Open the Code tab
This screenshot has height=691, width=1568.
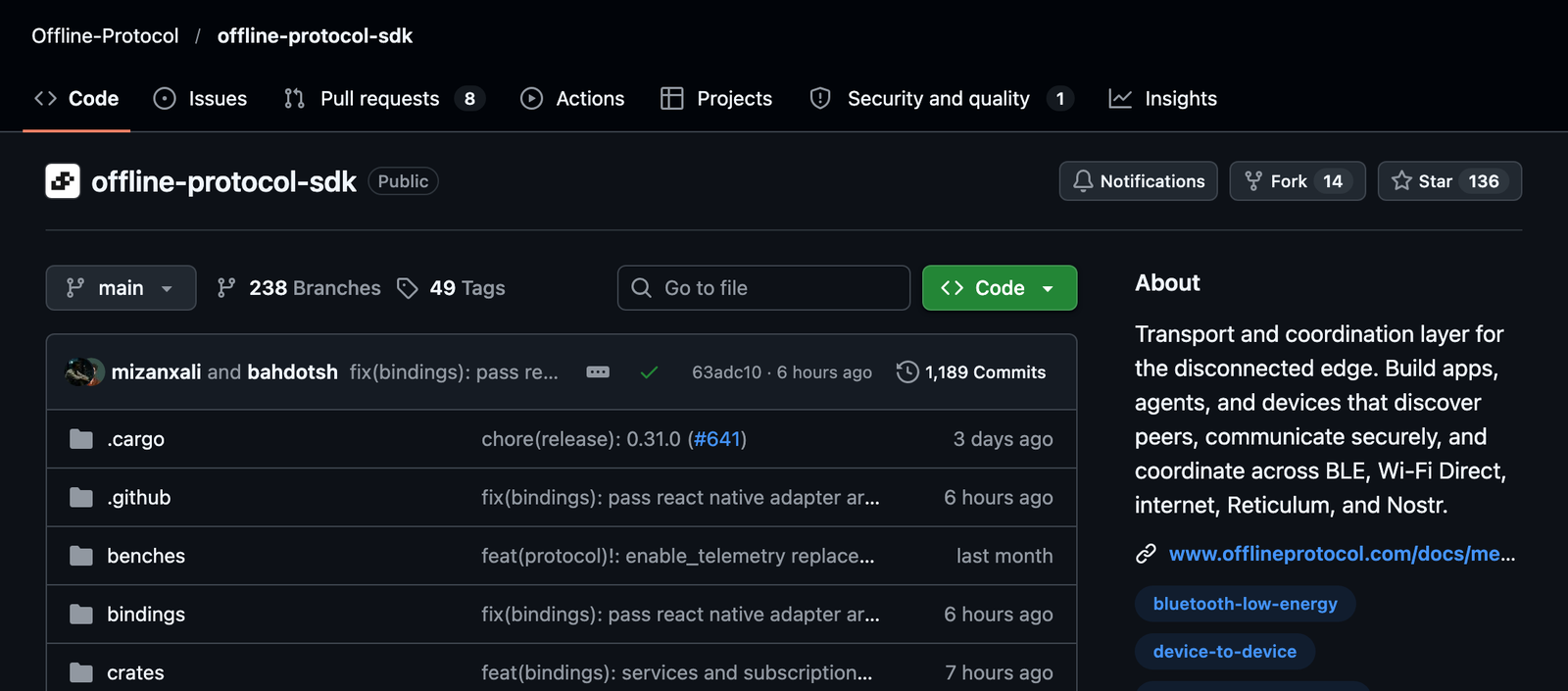click(76, 98)
